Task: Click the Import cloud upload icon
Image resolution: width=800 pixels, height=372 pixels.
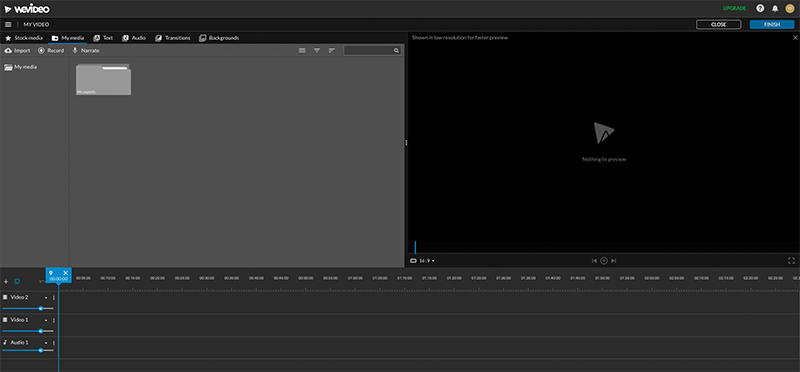Action: (8, 51)
